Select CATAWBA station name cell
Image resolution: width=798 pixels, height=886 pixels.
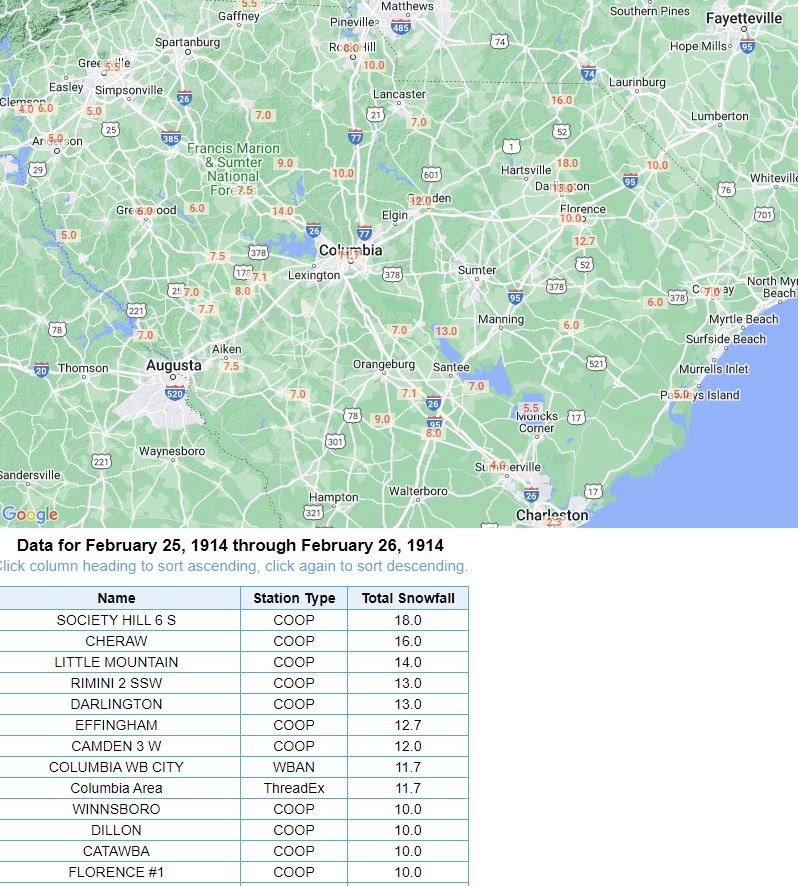116,851
